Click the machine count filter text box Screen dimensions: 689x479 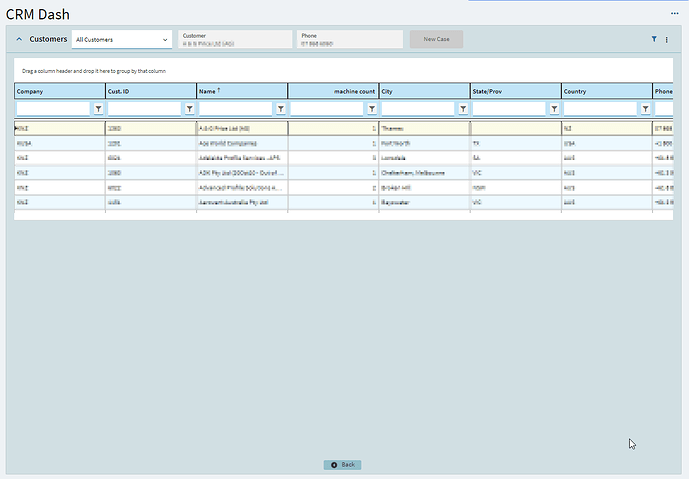327,109
